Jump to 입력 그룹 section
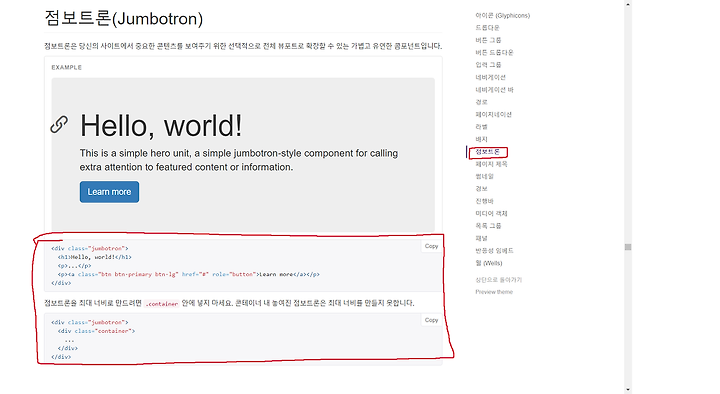720x394 pixels. pos(488,65)
